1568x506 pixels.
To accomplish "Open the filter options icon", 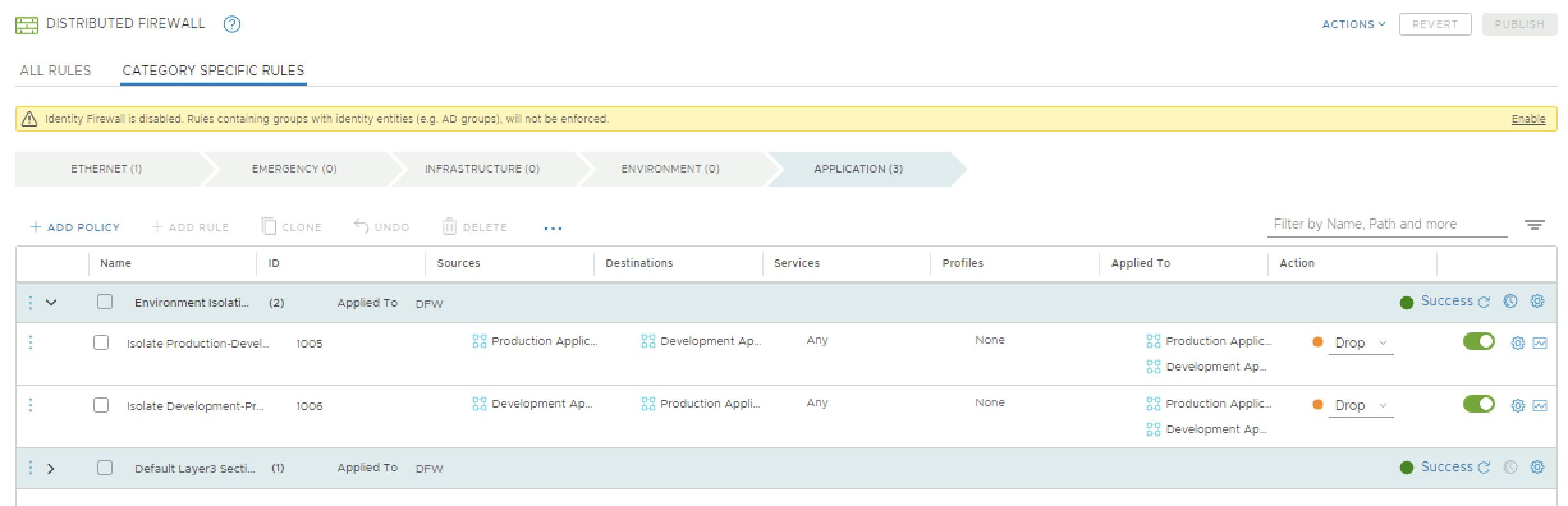I will tap(1534, 225).
